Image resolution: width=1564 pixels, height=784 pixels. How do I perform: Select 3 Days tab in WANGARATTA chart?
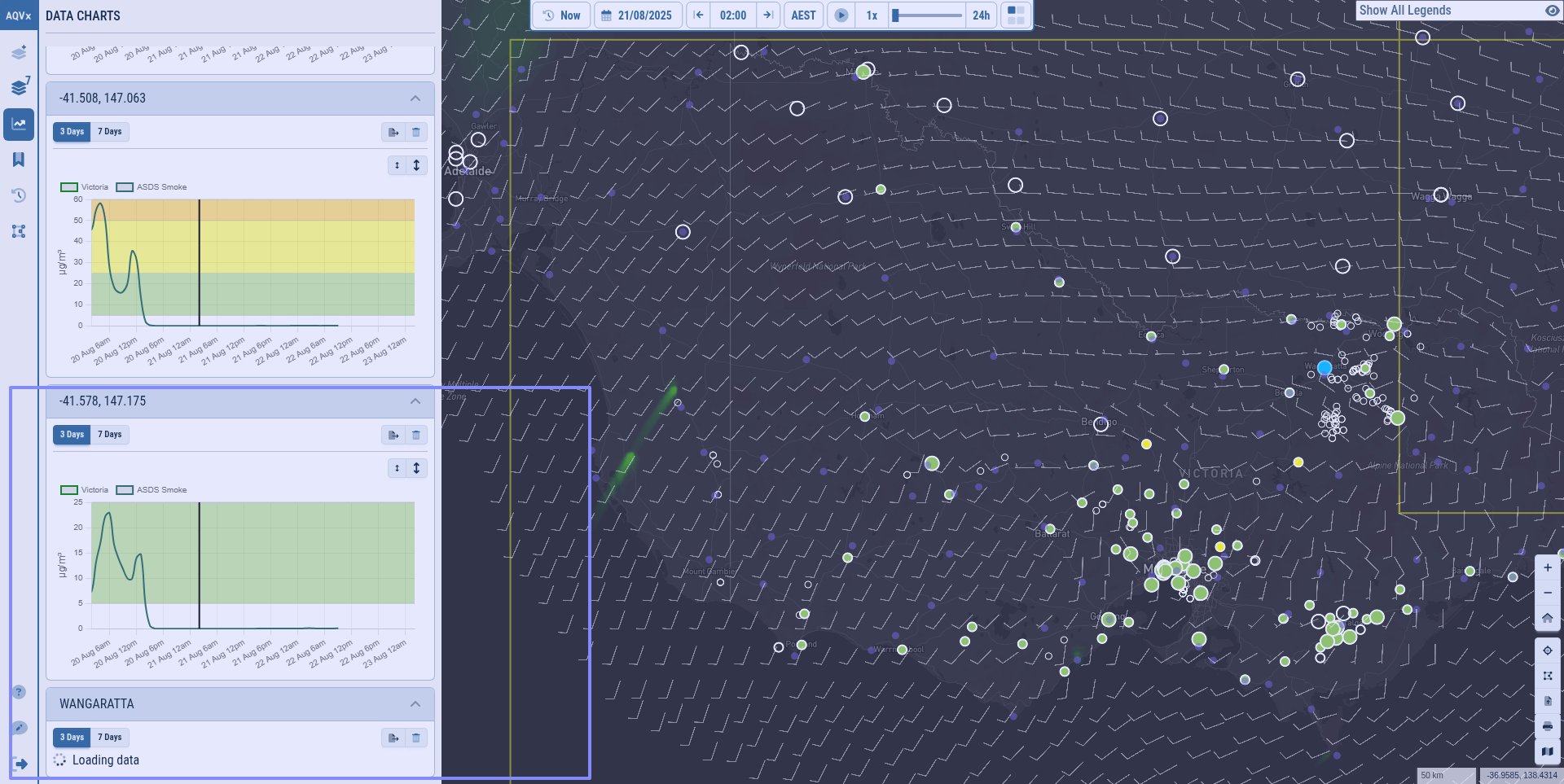point(72,738)
